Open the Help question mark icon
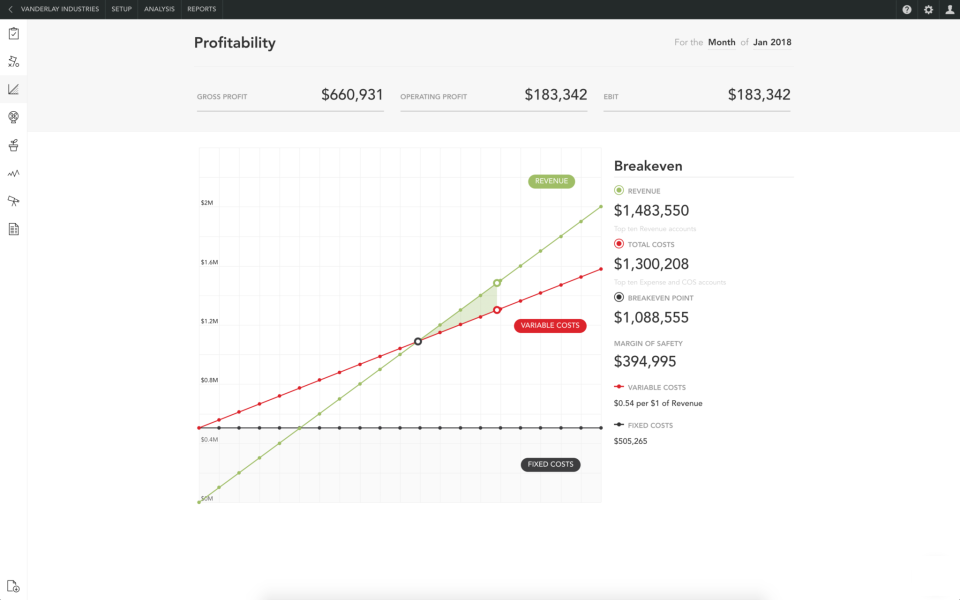Image resolution: width=960 pixels, height=600 pixels. coord(906,9)
